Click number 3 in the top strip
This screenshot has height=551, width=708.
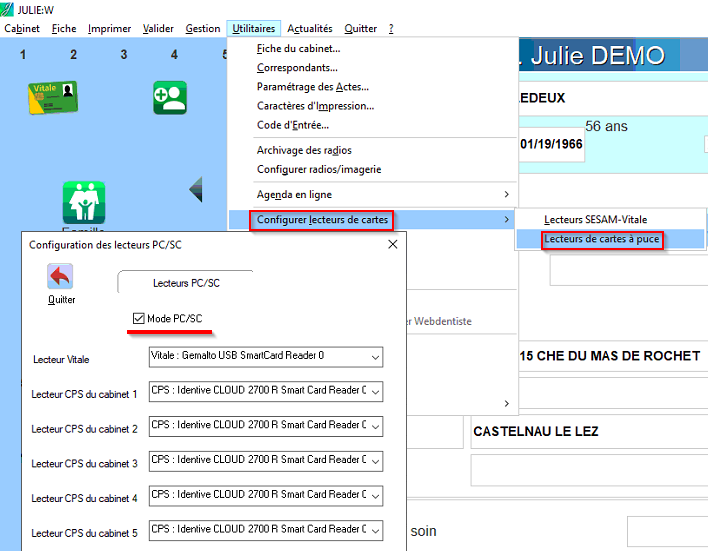click(x=124, y=55)
